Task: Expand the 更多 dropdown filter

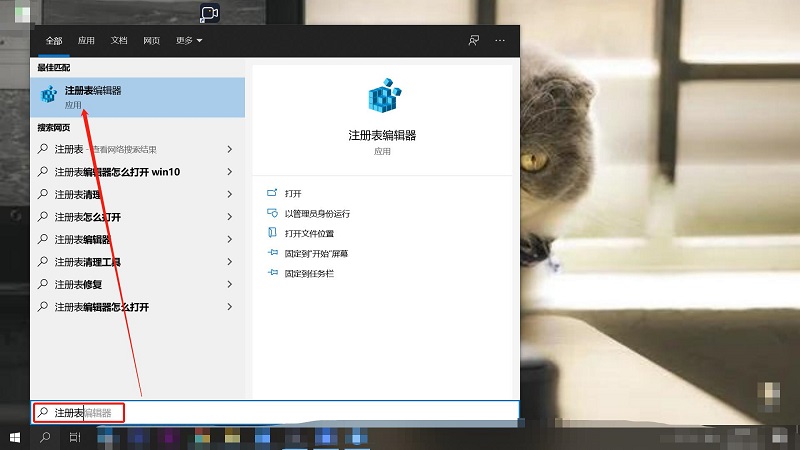Action: tap(189, 40)
